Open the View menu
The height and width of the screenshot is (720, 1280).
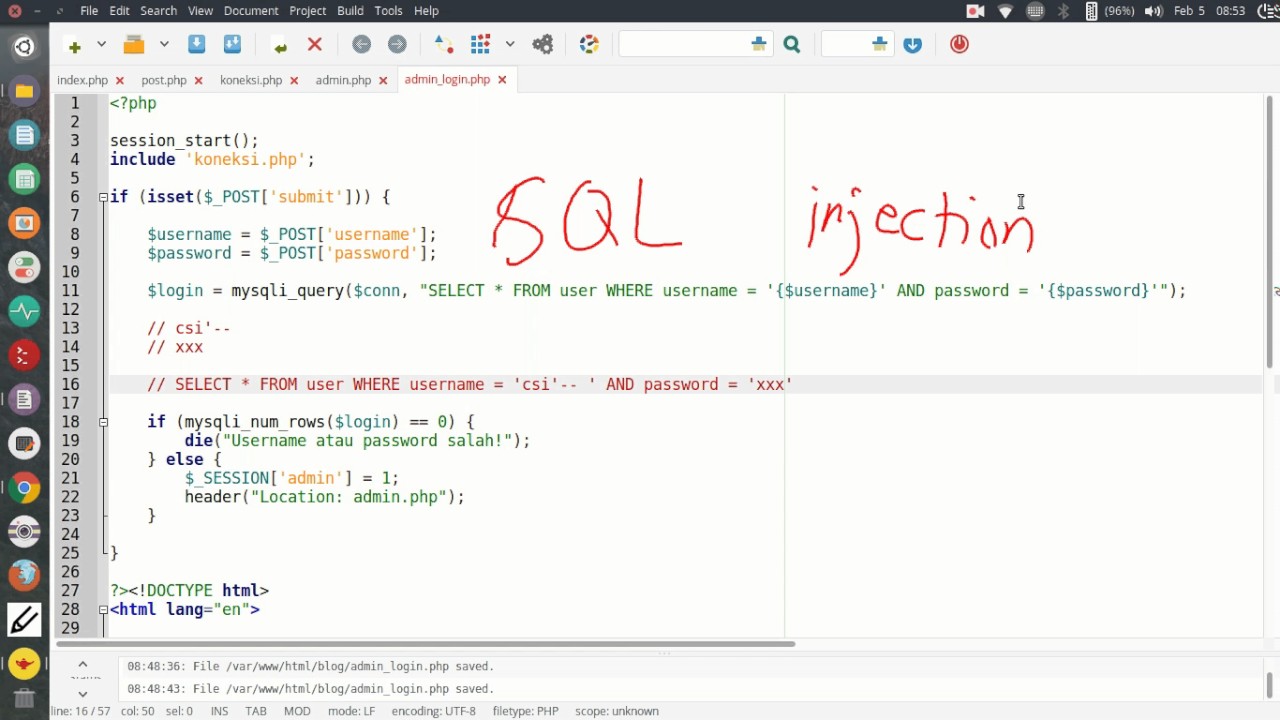200,11
